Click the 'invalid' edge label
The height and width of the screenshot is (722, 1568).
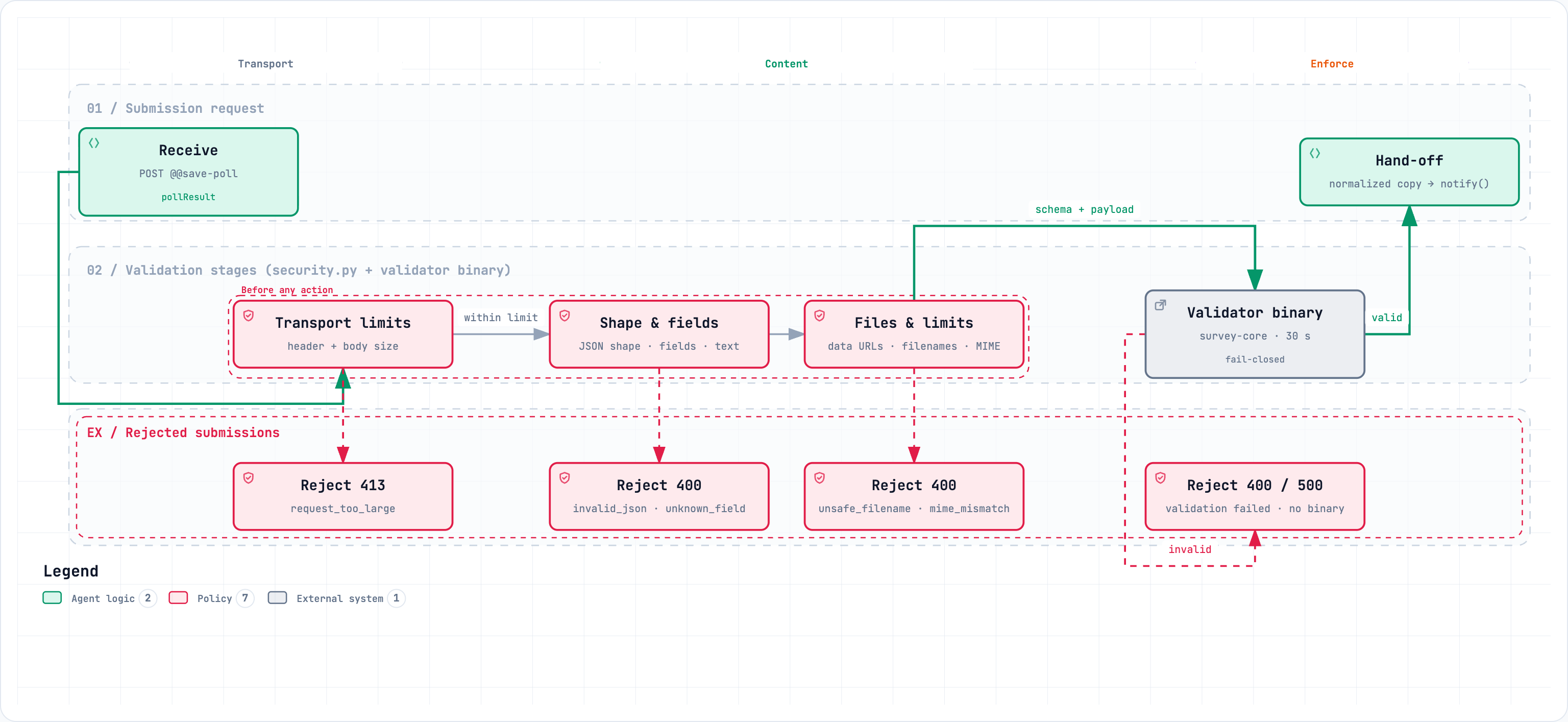click(1189, 550)
